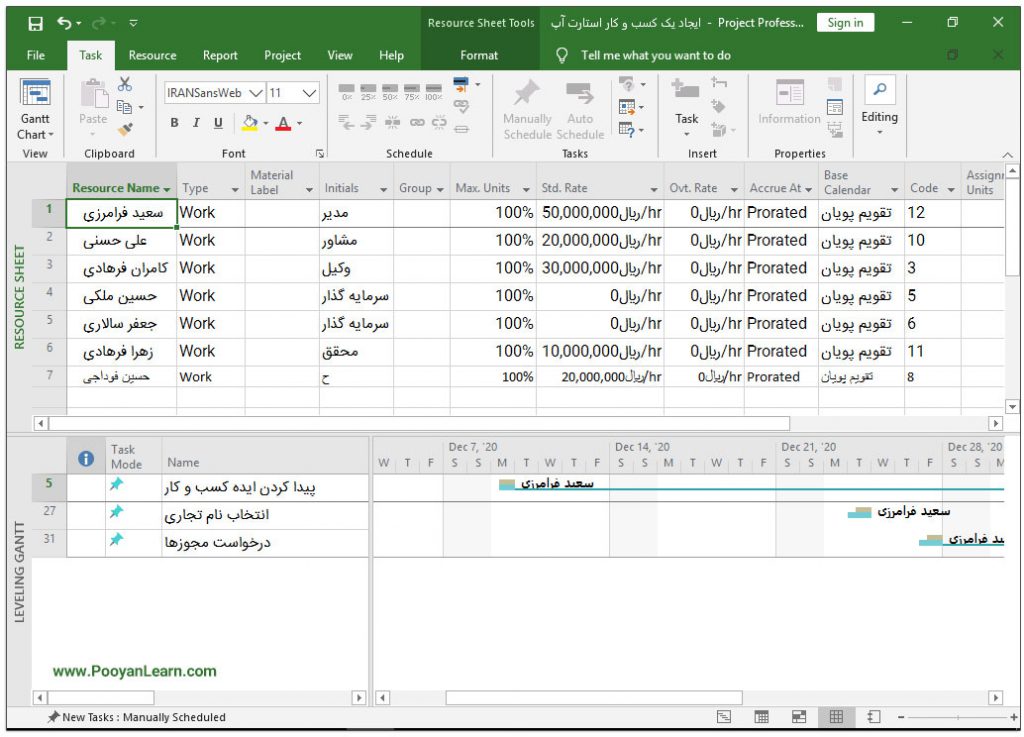Screen dimensions: 1024x737
Task: Select the 50,000,000 Std. Rate cell
Action: point(600,213)
